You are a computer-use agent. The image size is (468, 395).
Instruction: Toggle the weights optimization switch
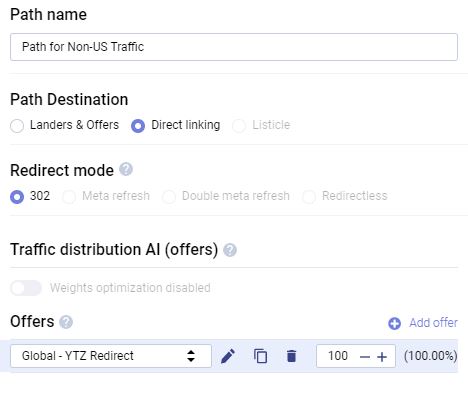point(26,288)
